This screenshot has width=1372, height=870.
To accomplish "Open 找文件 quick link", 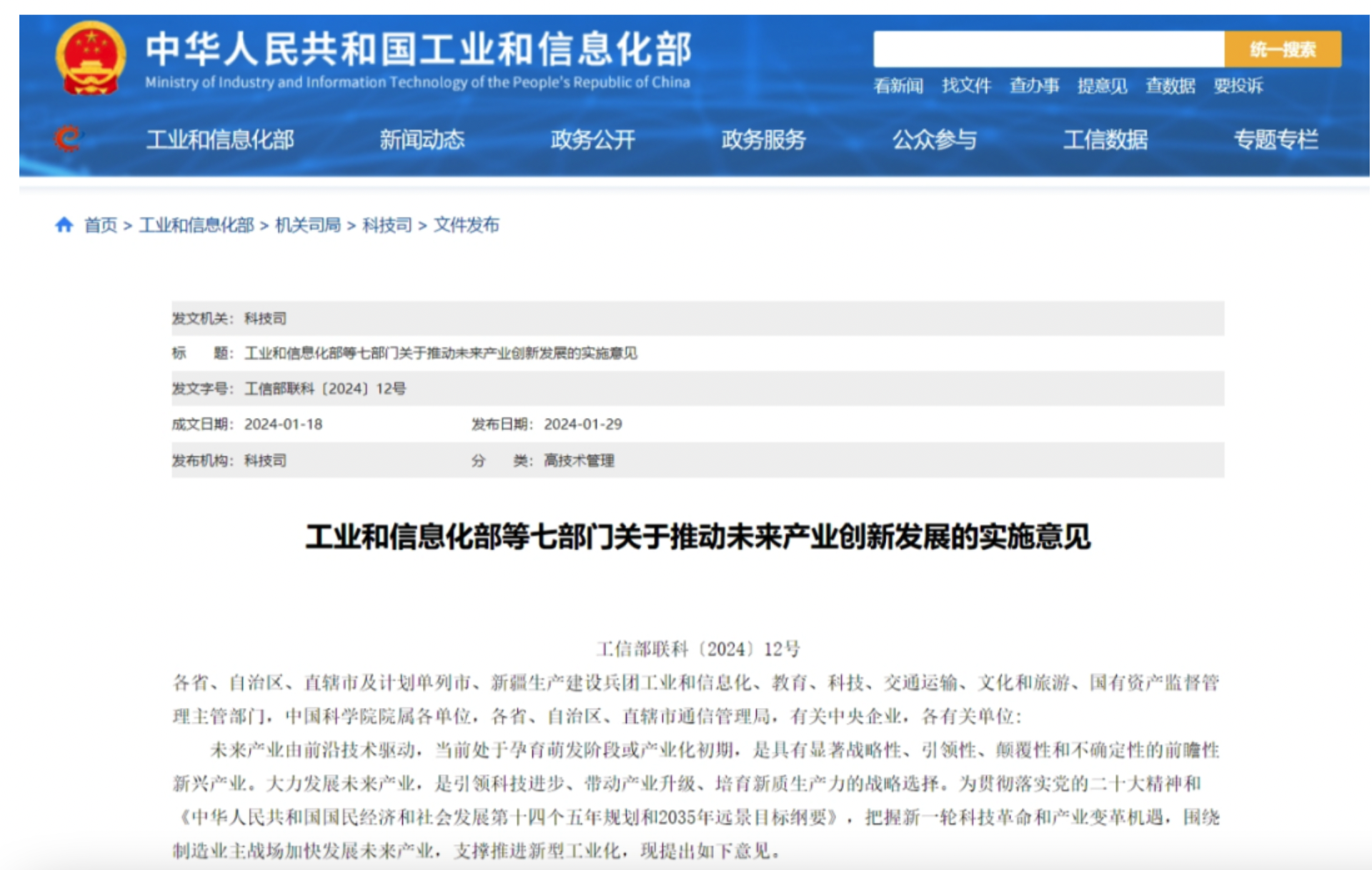I will 966,86.
